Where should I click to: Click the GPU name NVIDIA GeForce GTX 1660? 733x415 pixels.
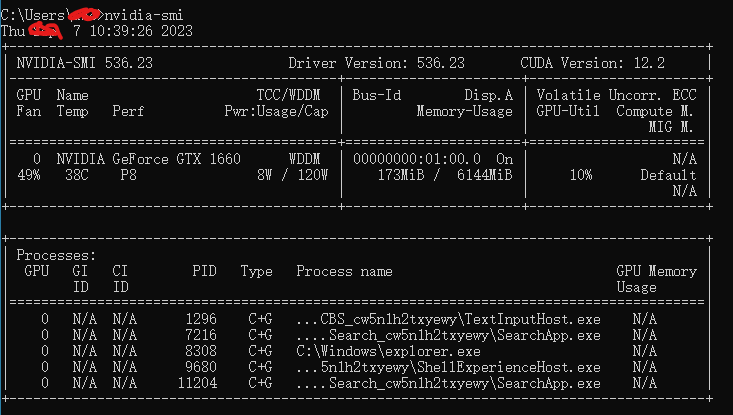point(143,158)
